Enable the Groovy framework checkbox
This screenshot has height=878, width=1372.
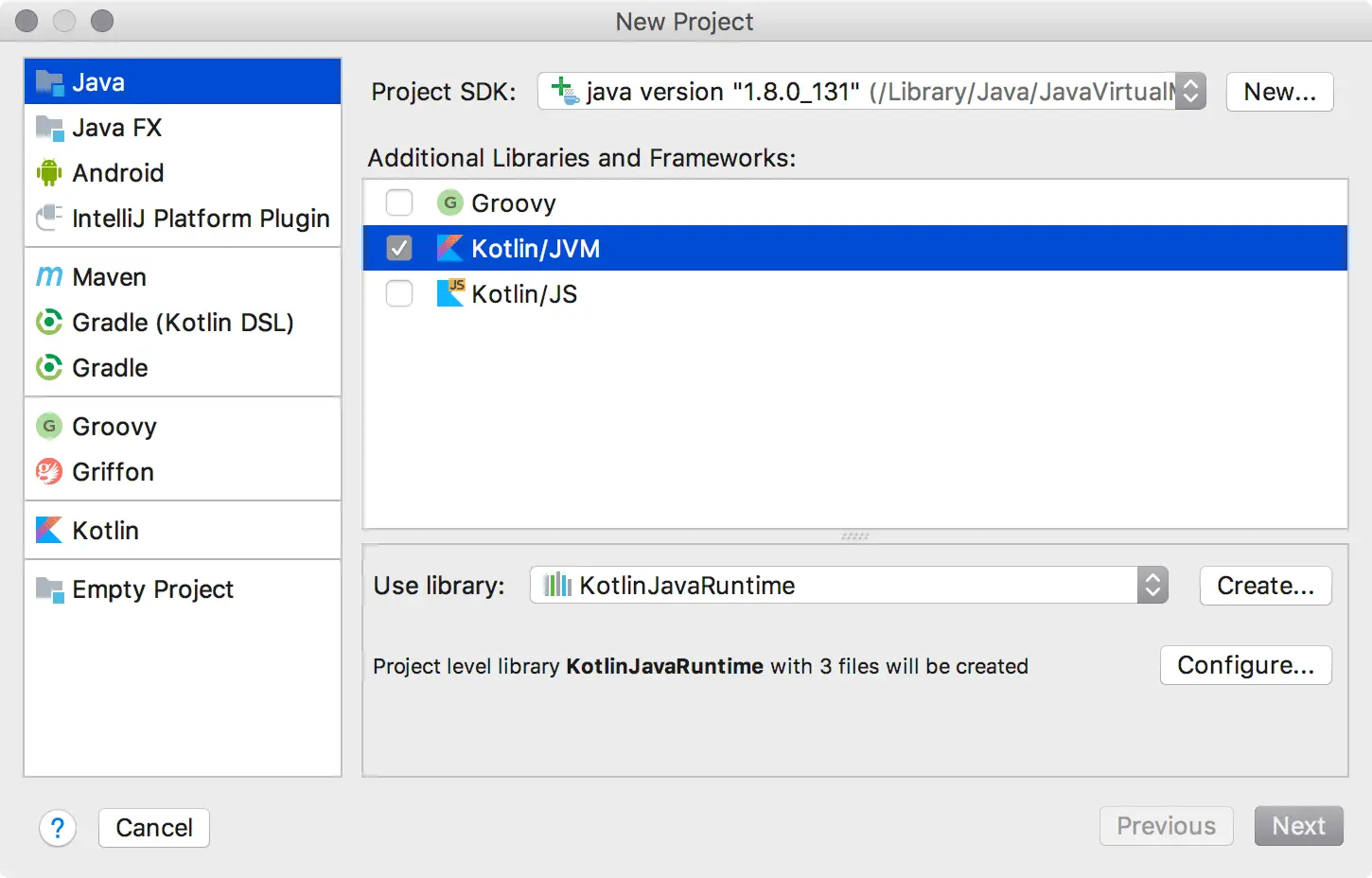(x=399, y=202)
